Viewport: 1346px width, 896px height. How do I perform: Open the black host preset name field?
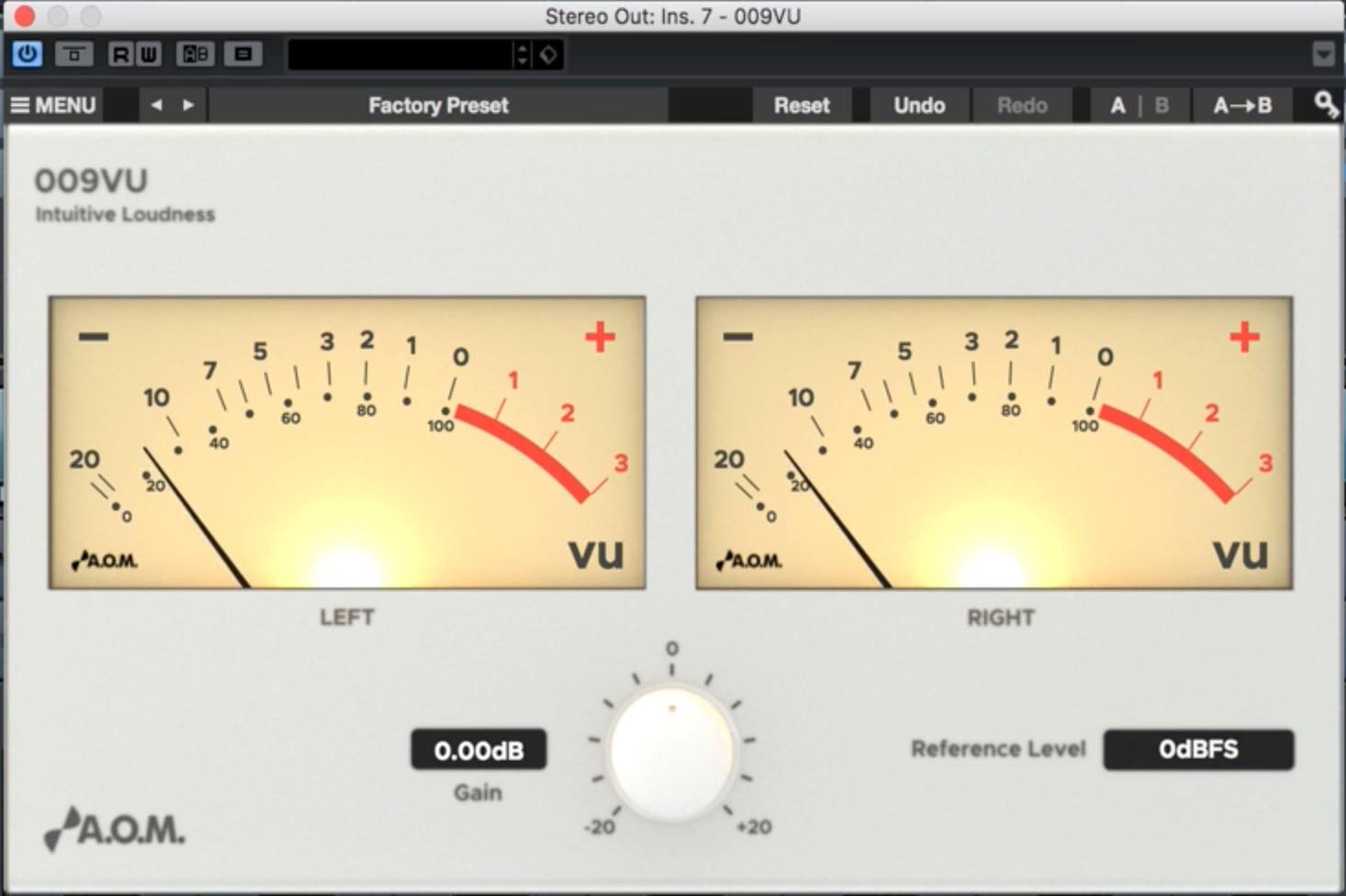pos(400,55)
